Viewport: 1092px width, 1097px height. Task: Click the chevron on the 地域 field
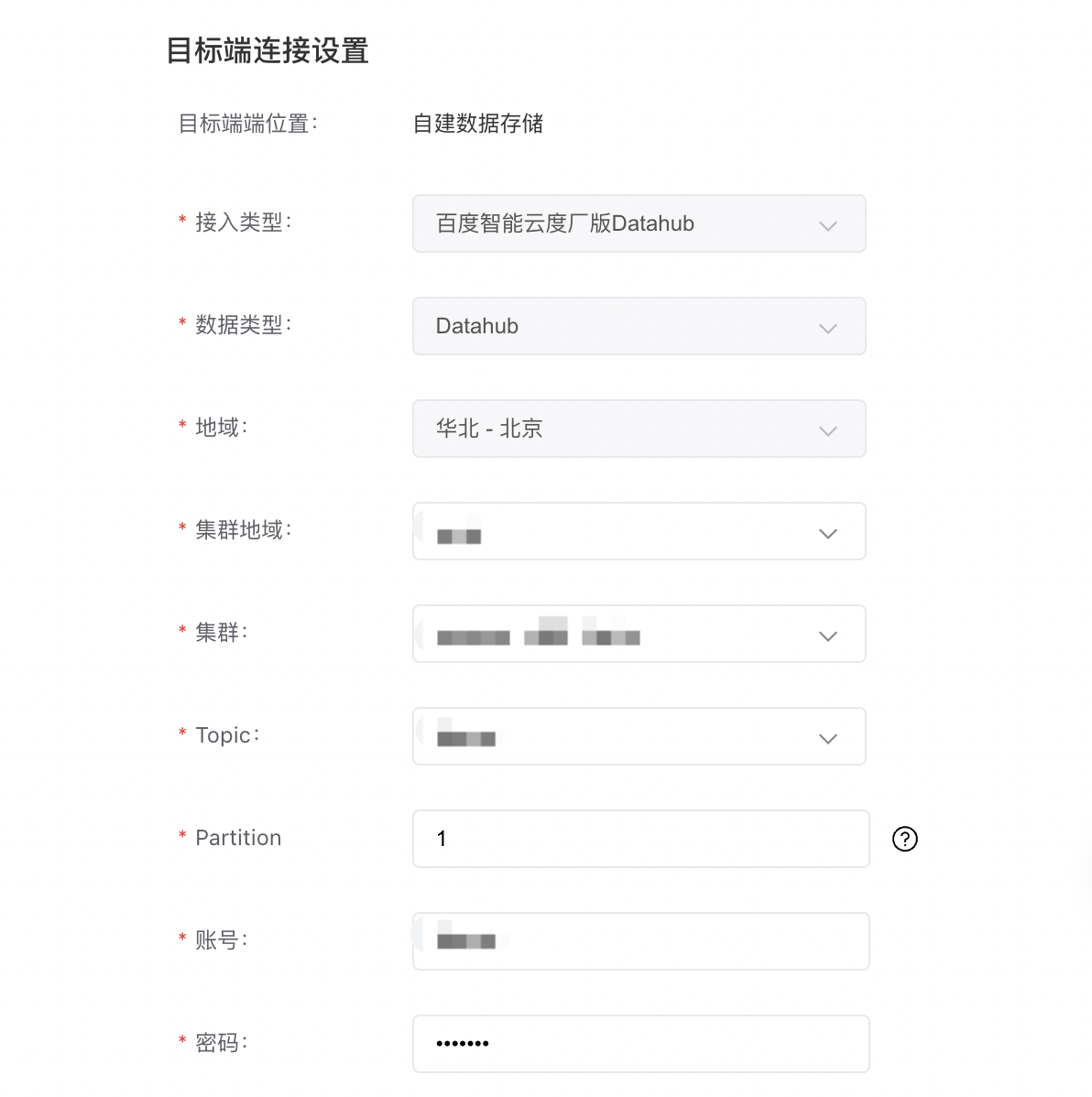click(827, 430)
